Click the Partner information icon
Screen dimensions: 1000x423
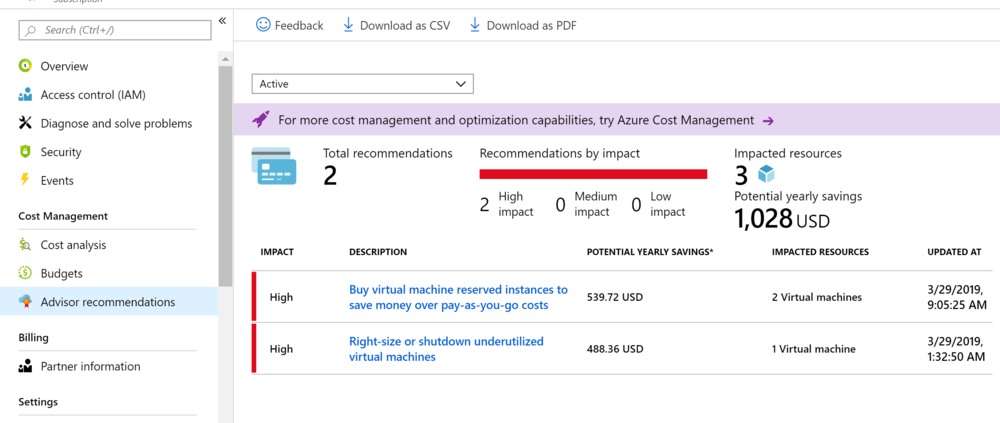25,366
